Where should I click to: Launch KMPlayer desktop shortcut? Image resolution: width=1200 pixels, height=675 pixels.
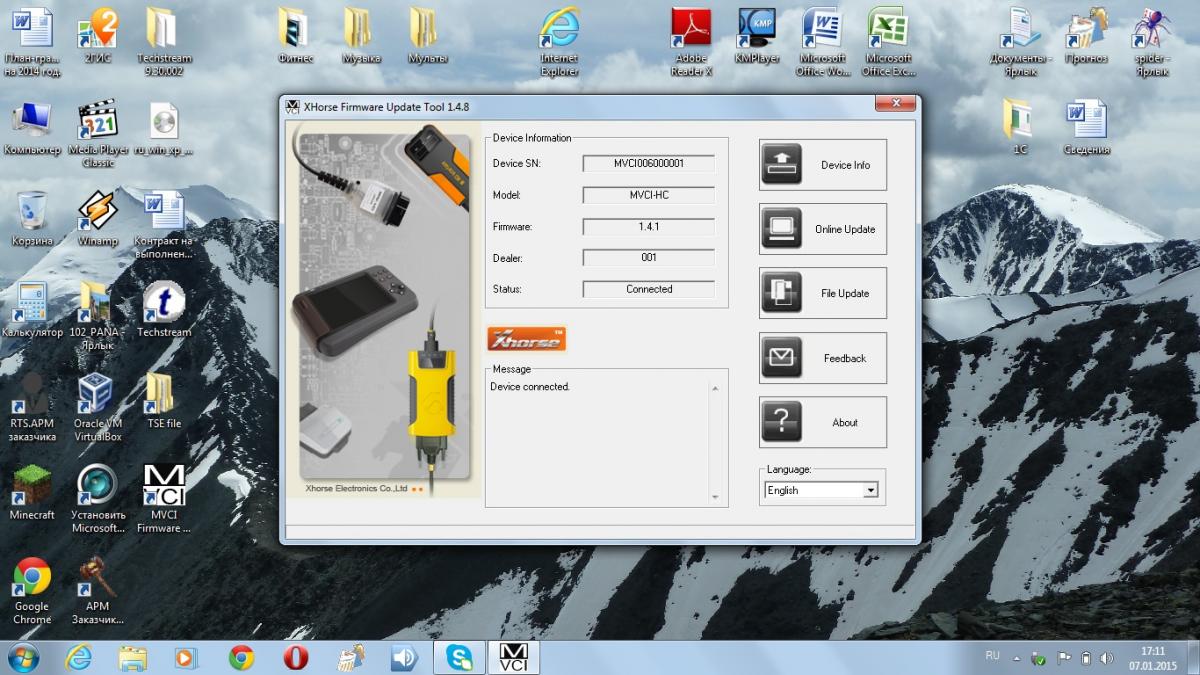coord(756,31)
